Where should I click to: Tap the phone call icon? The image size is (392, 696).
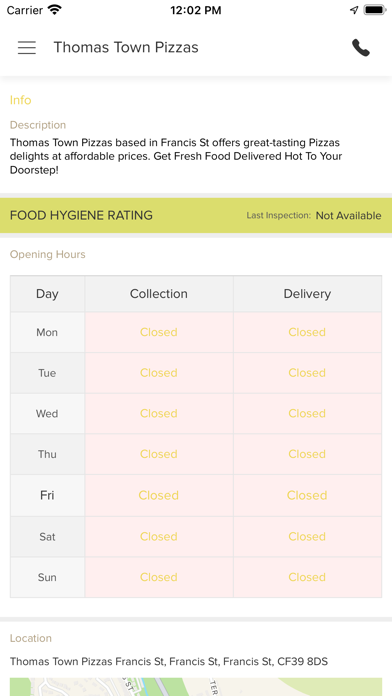tap(360, 47)
